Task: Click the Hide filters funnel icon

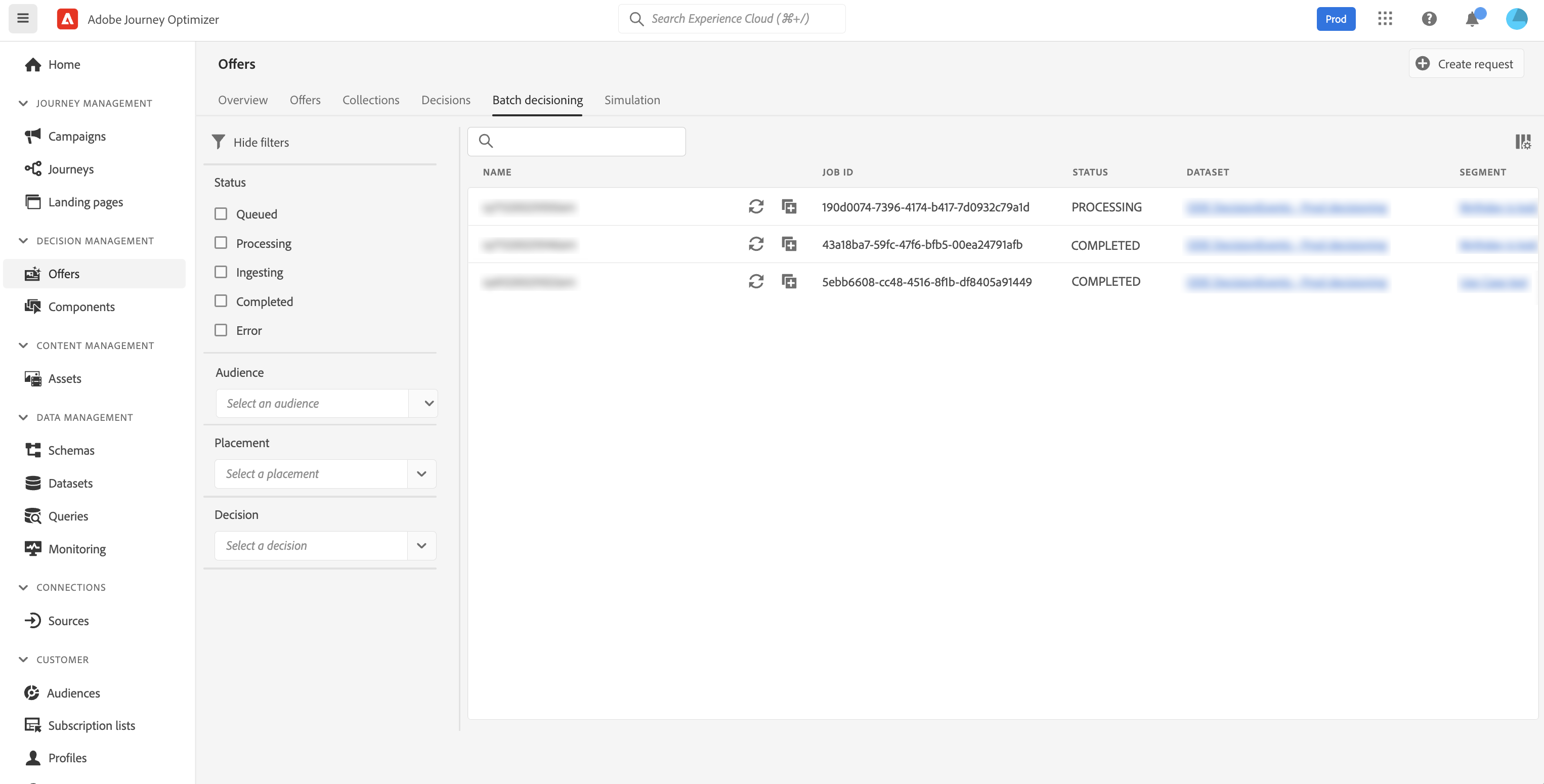Action: (x=219, y=142)
